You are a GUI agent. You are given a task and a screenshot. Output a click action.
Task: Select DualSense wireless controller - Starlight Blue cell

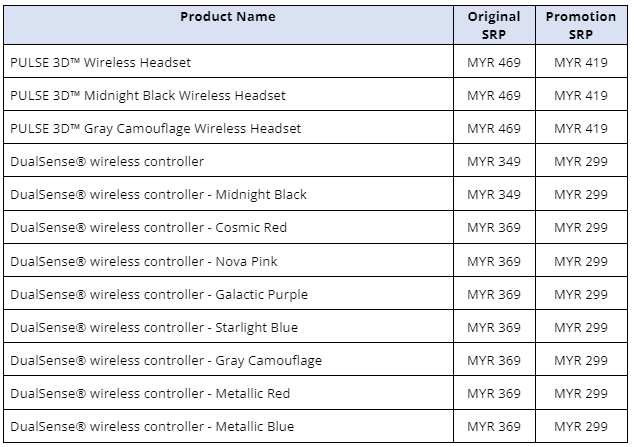[x=154, y=327]
